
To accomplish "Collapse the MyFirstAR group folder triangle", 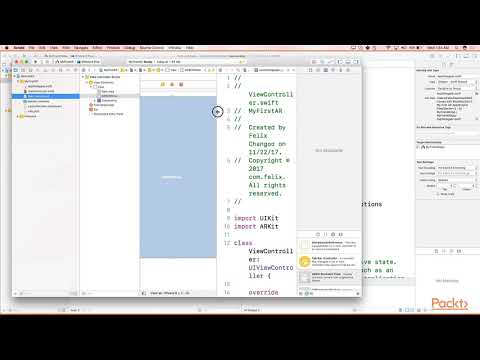I will [18, 81].
